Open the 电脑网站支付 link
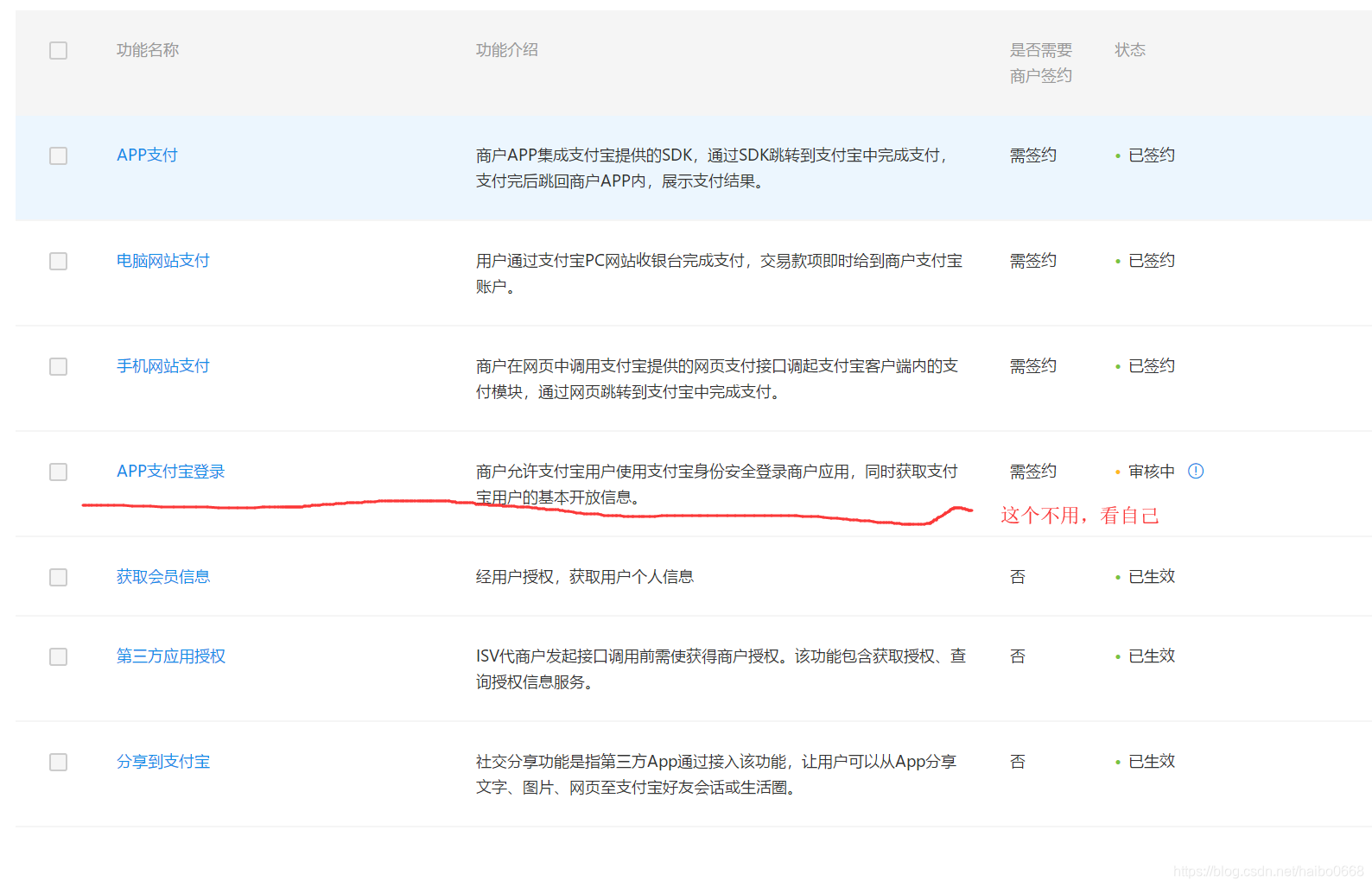Screen dimensions: 1372x887 [x=163, y=260]
